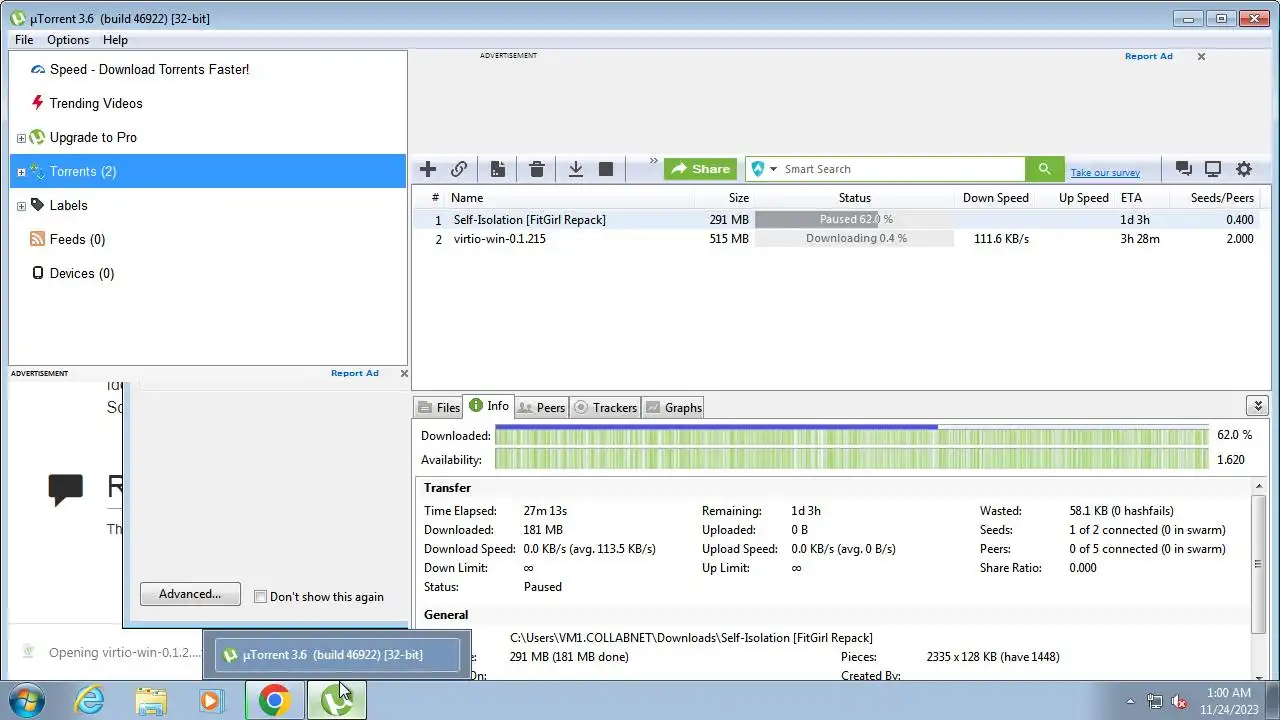
Task: Toggle the Don't show this again checkbox
Action: pyautogui.click(x=260, y=596)
